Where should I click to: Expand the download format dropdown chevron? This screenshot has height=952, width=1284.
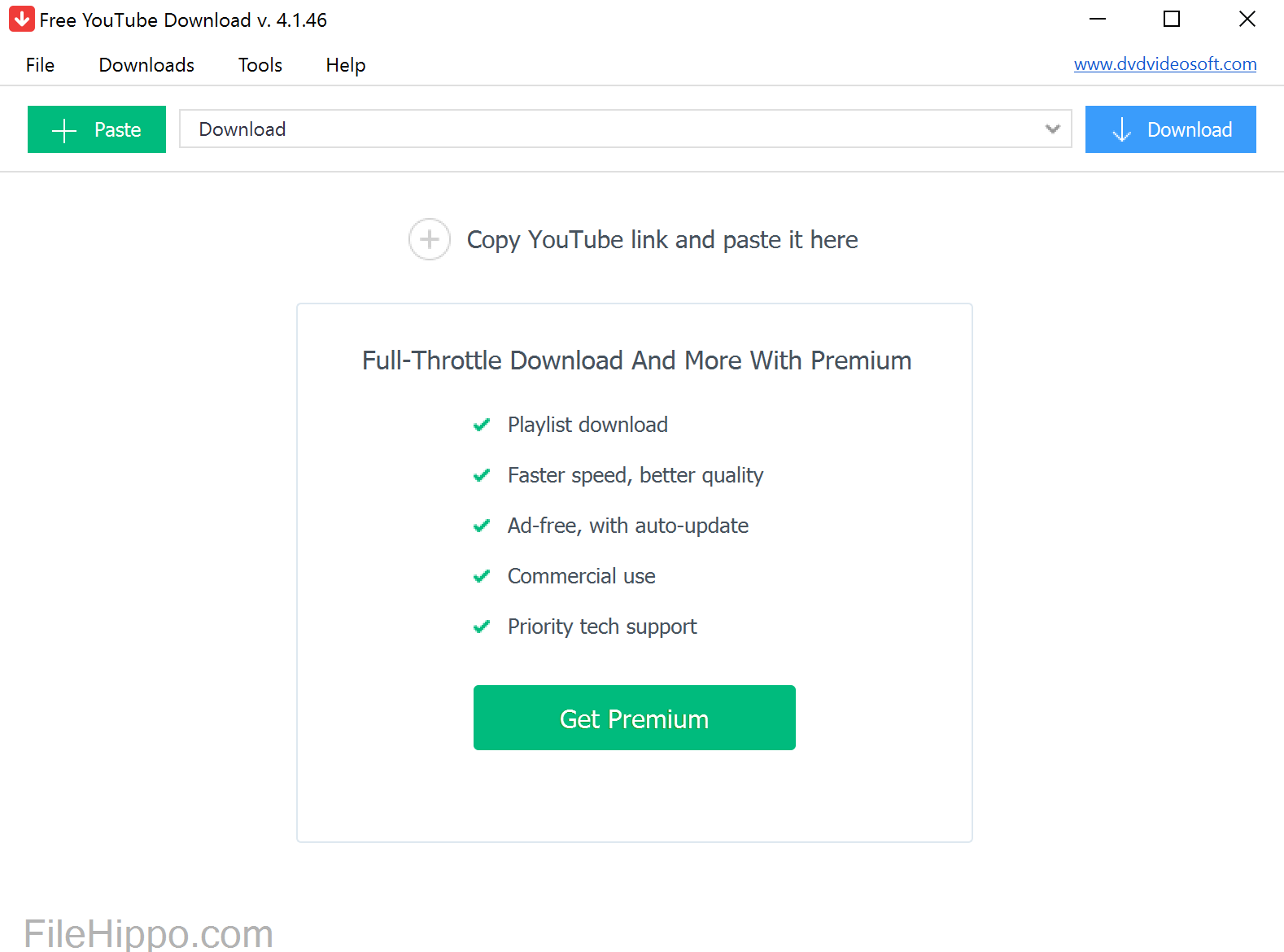point(1053,129)
